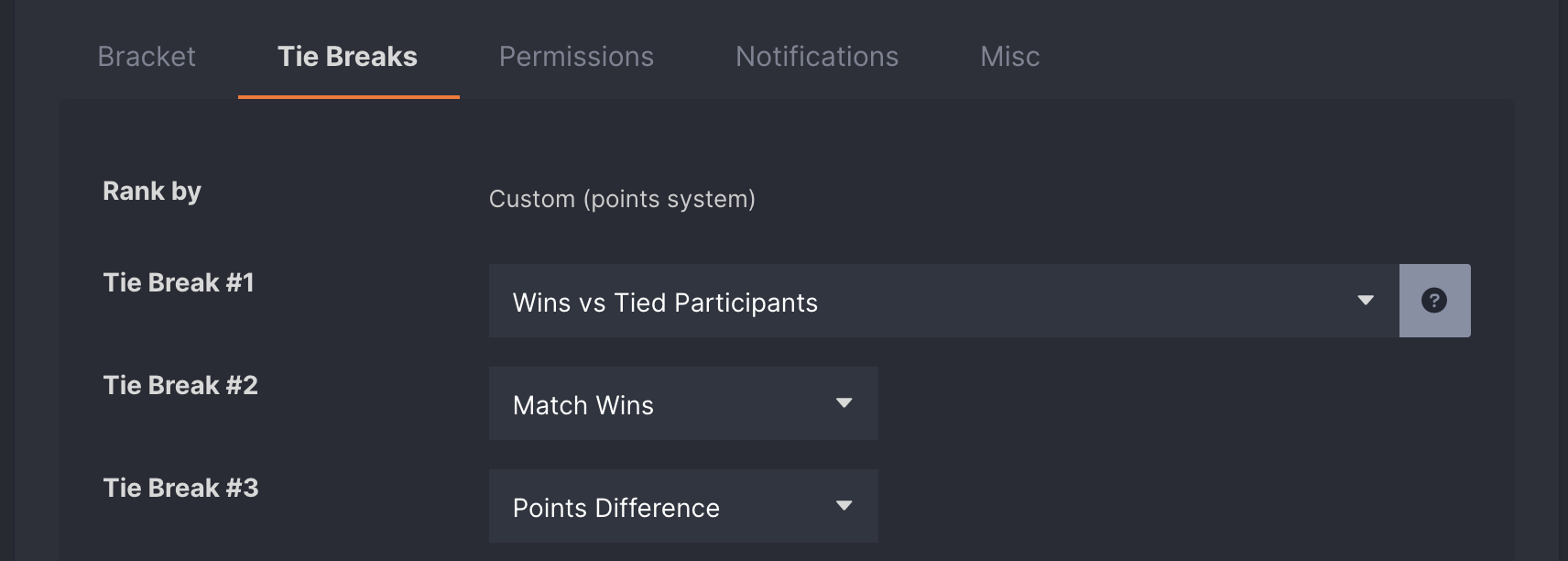Click the caret arrow of Tie Break #1
The image size is (1568, 561).
1366,301
